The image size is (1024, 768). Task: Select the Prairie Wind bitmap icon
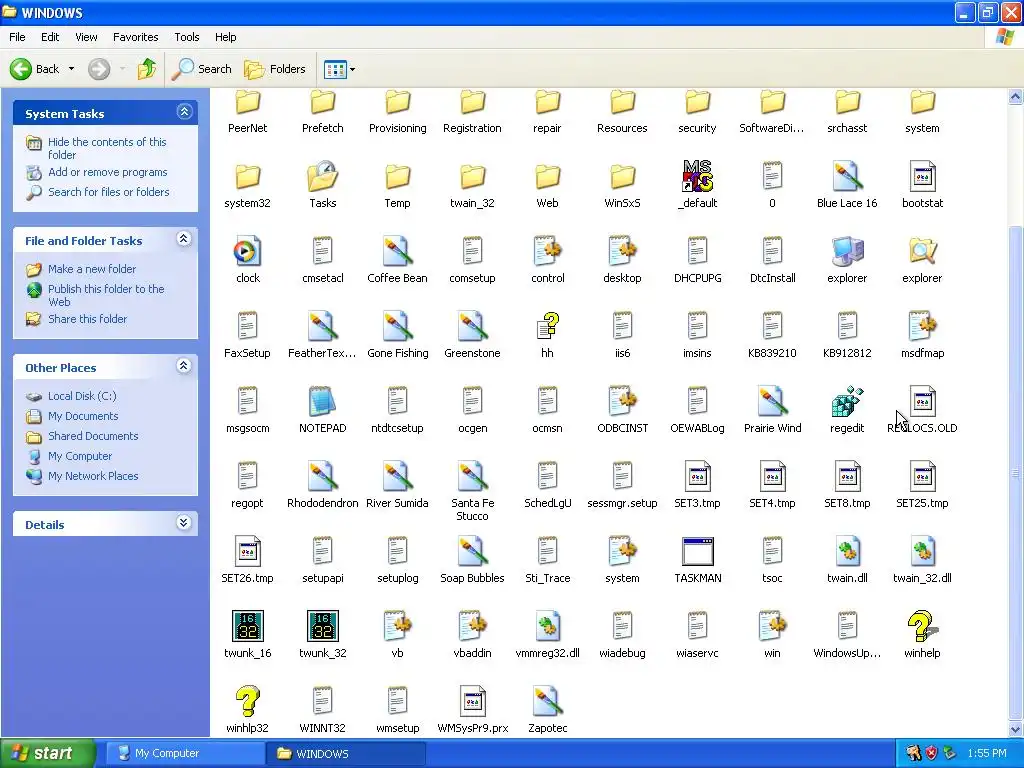[772, 401]
